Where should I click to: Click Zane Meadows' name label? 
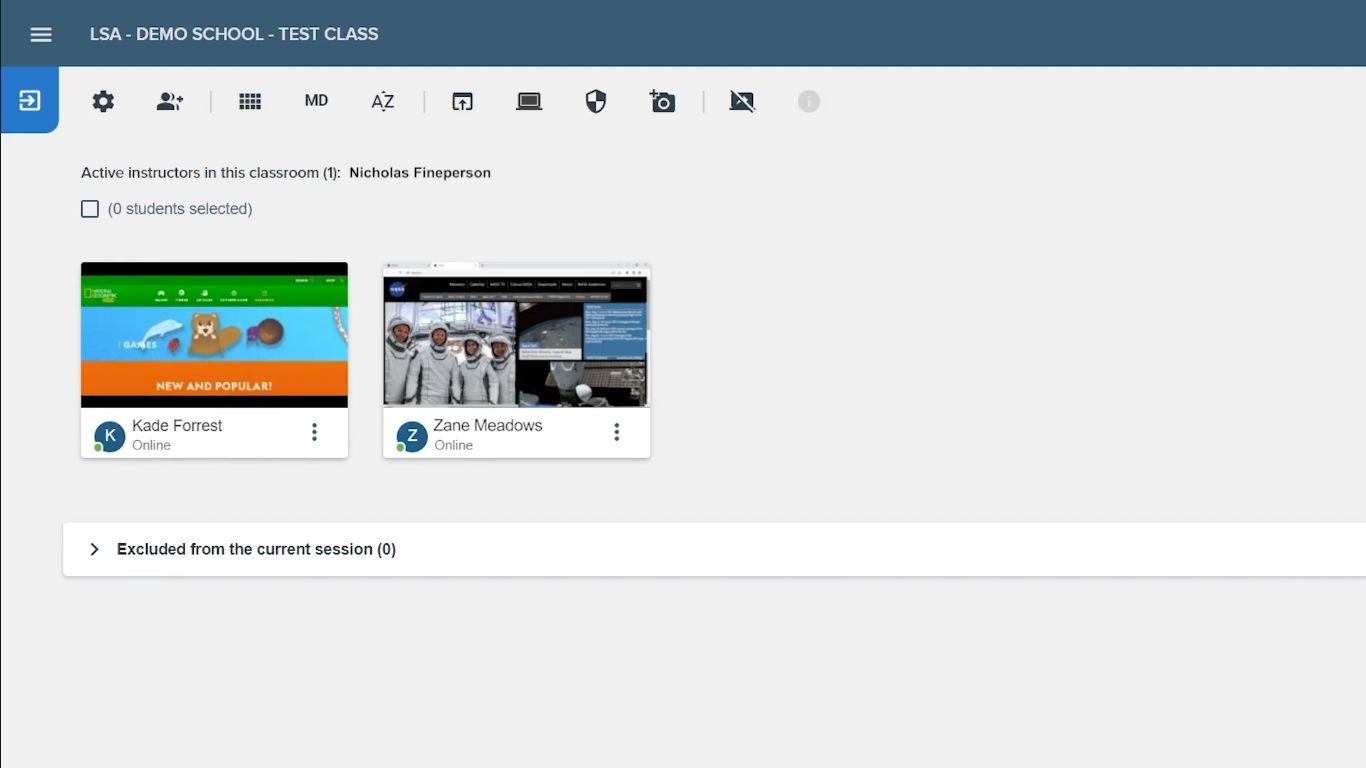pos(488,425)
